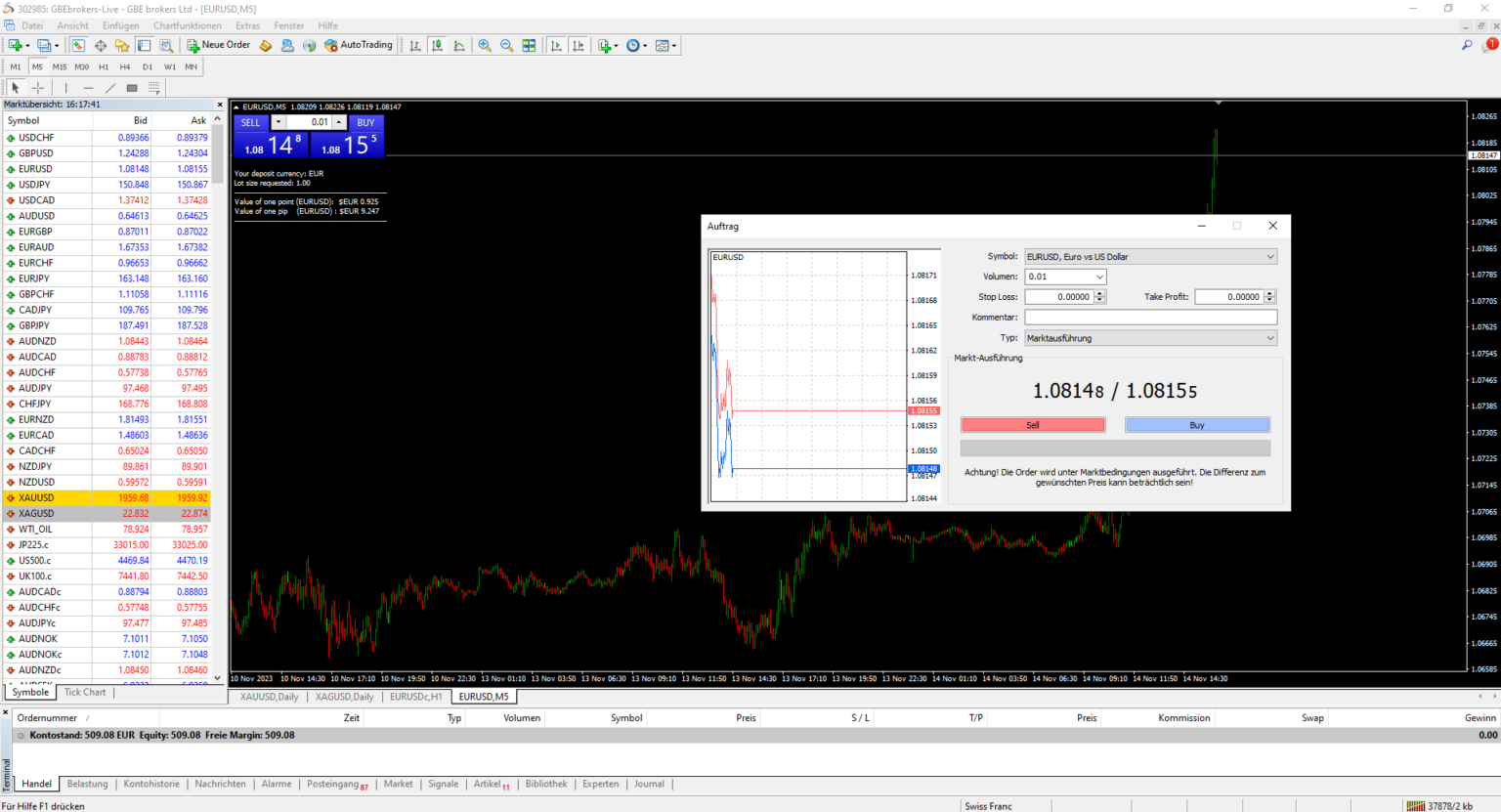Viewport: 1501px width, 812px height.
Task: Enable AutoTrading
Action: point(358,44)
